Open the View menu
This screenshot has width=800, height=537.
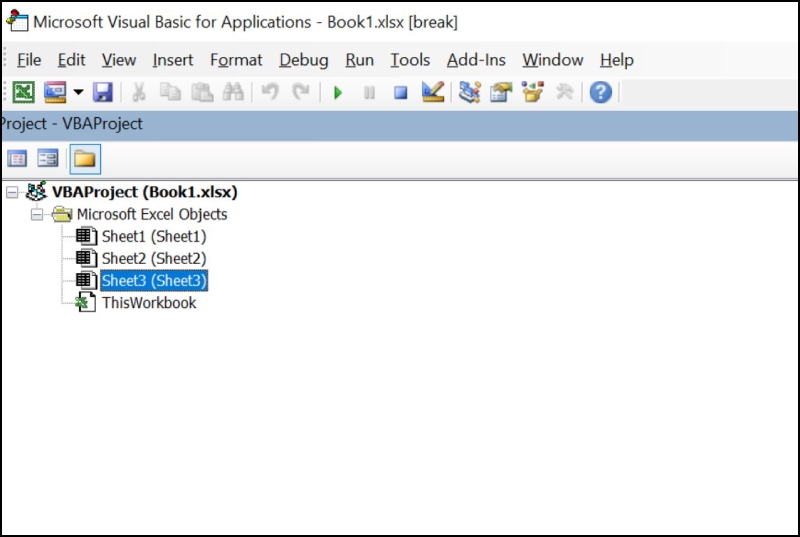click(118, 60)
